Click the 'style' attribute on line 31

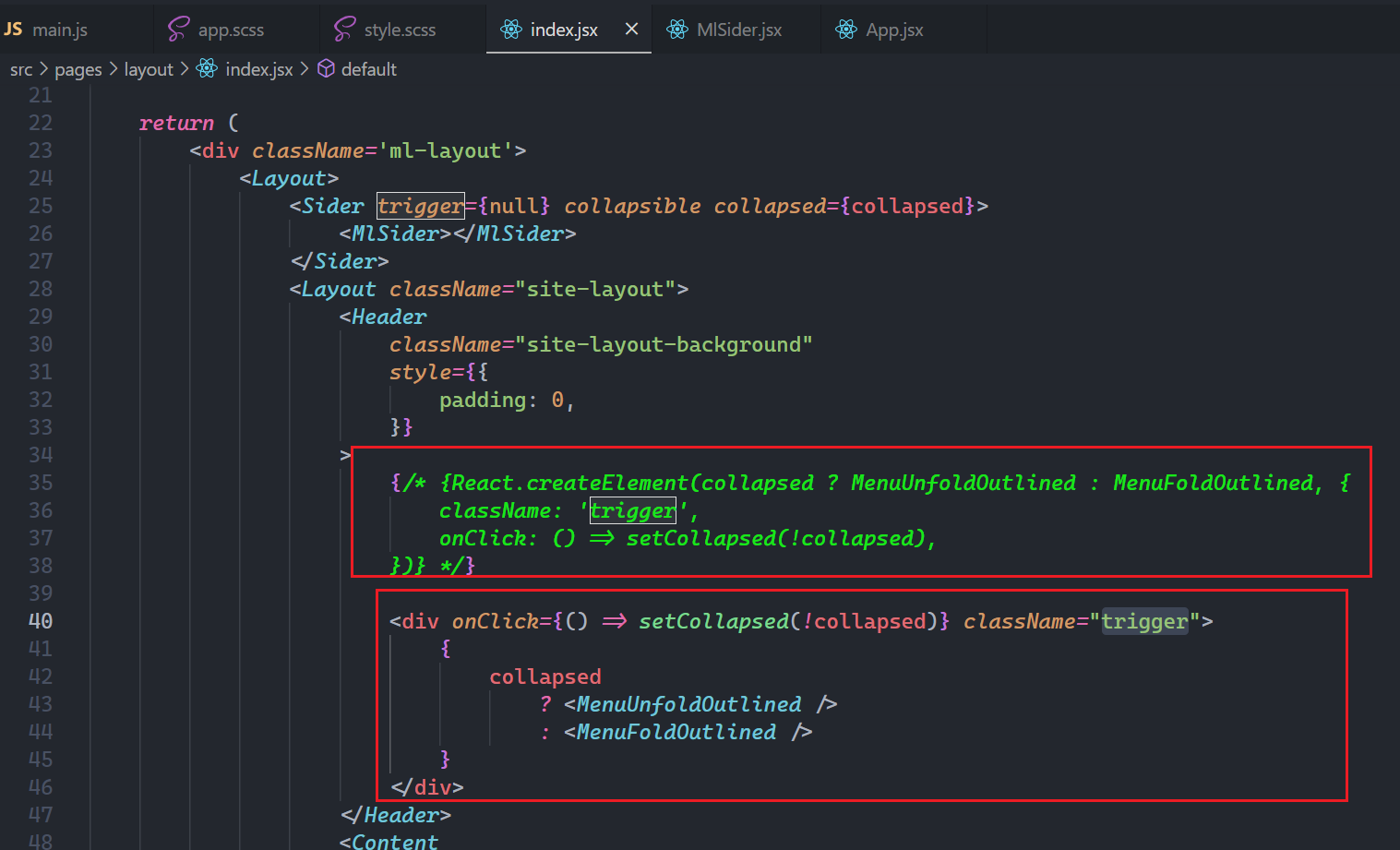click(420, 372)
